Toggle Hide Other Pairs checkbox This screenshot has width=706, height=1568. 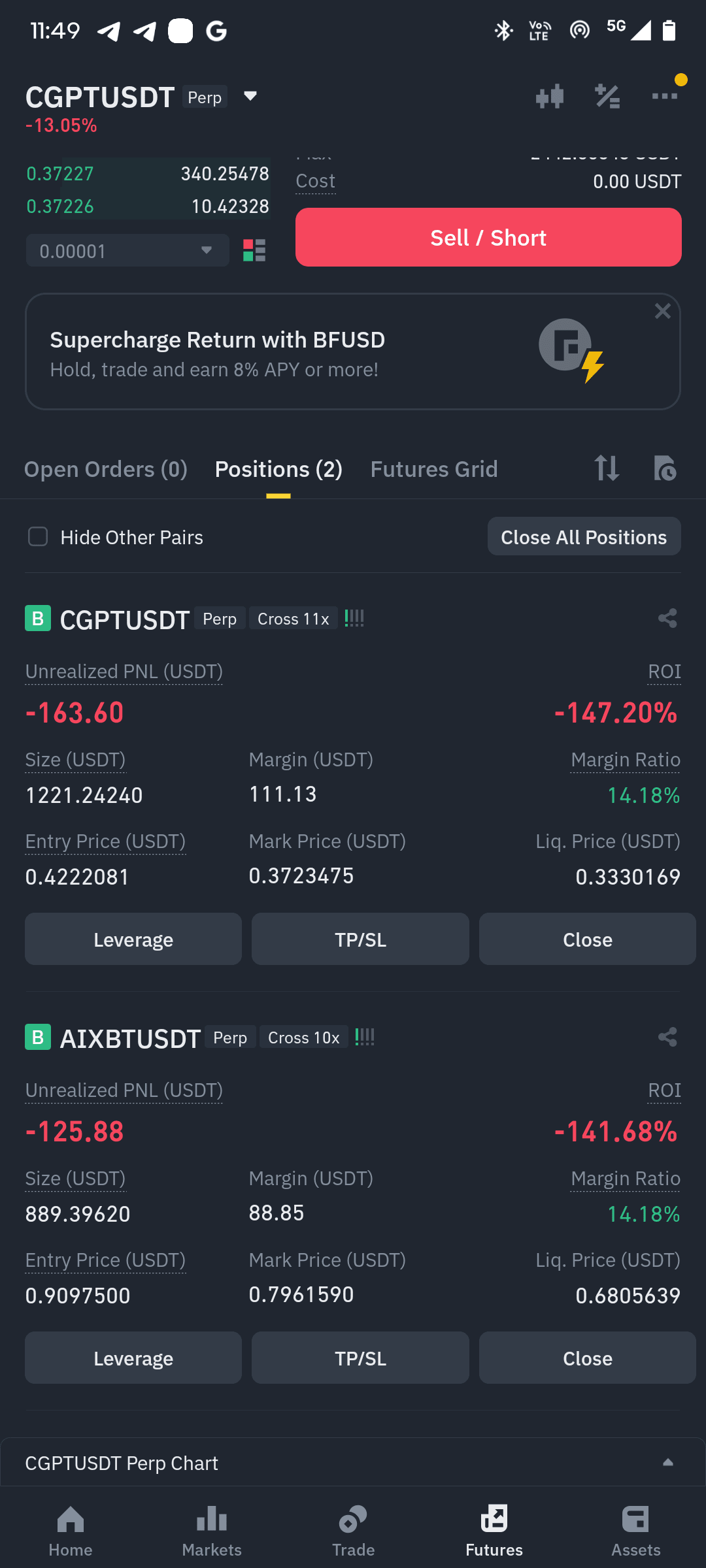pos(38,537)
